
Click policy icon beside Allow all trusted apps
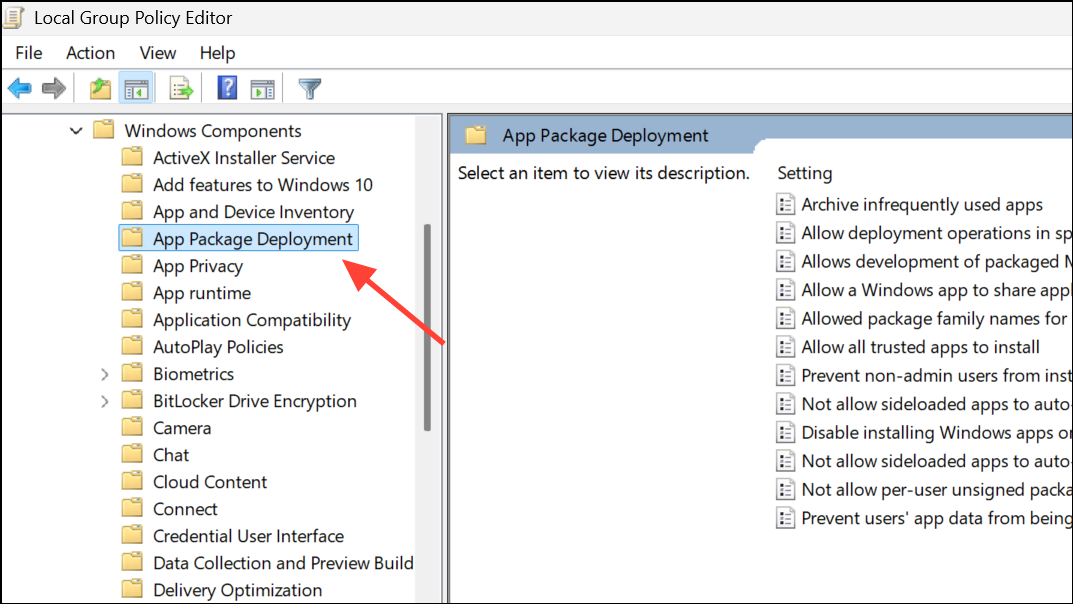point(786,347)
